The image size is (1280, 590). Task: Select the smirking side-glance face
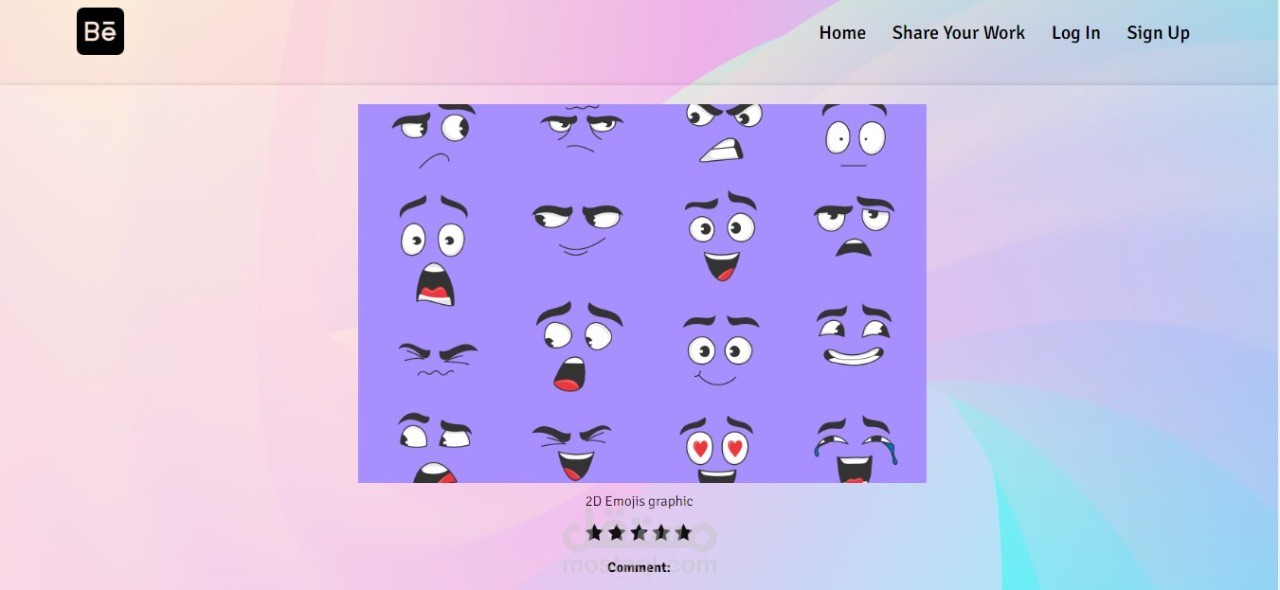point(577,229)
